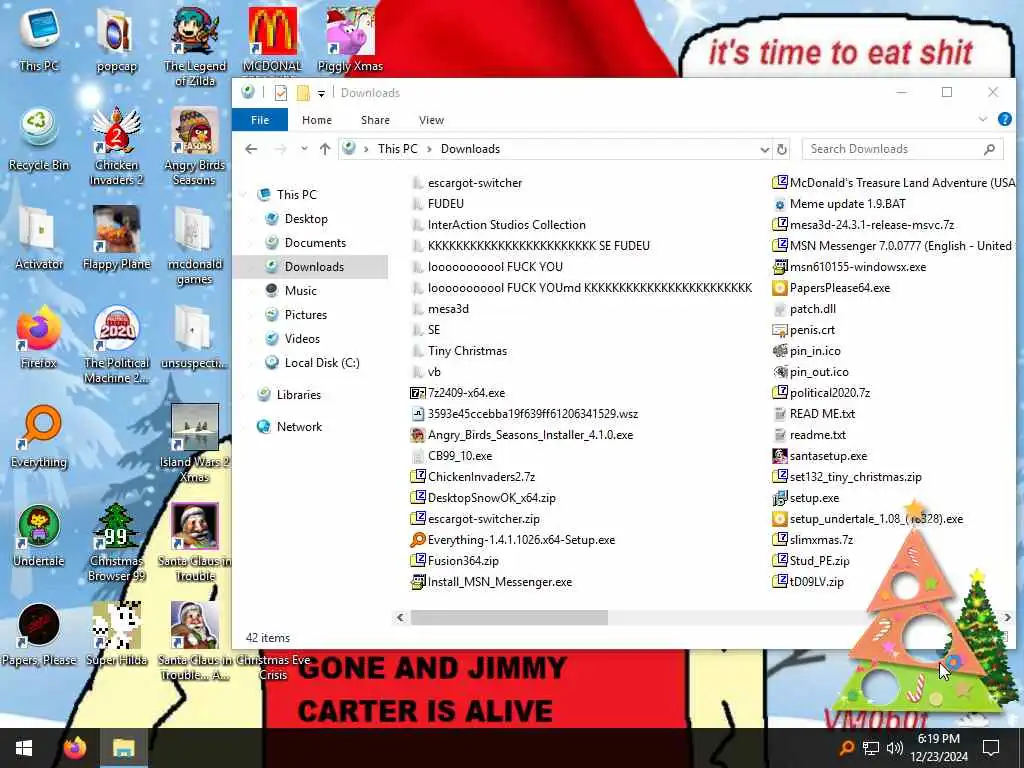Expand the ribbon with the chevron
The width and height of the screenshot is (1024, 768).
click(982, 120)
